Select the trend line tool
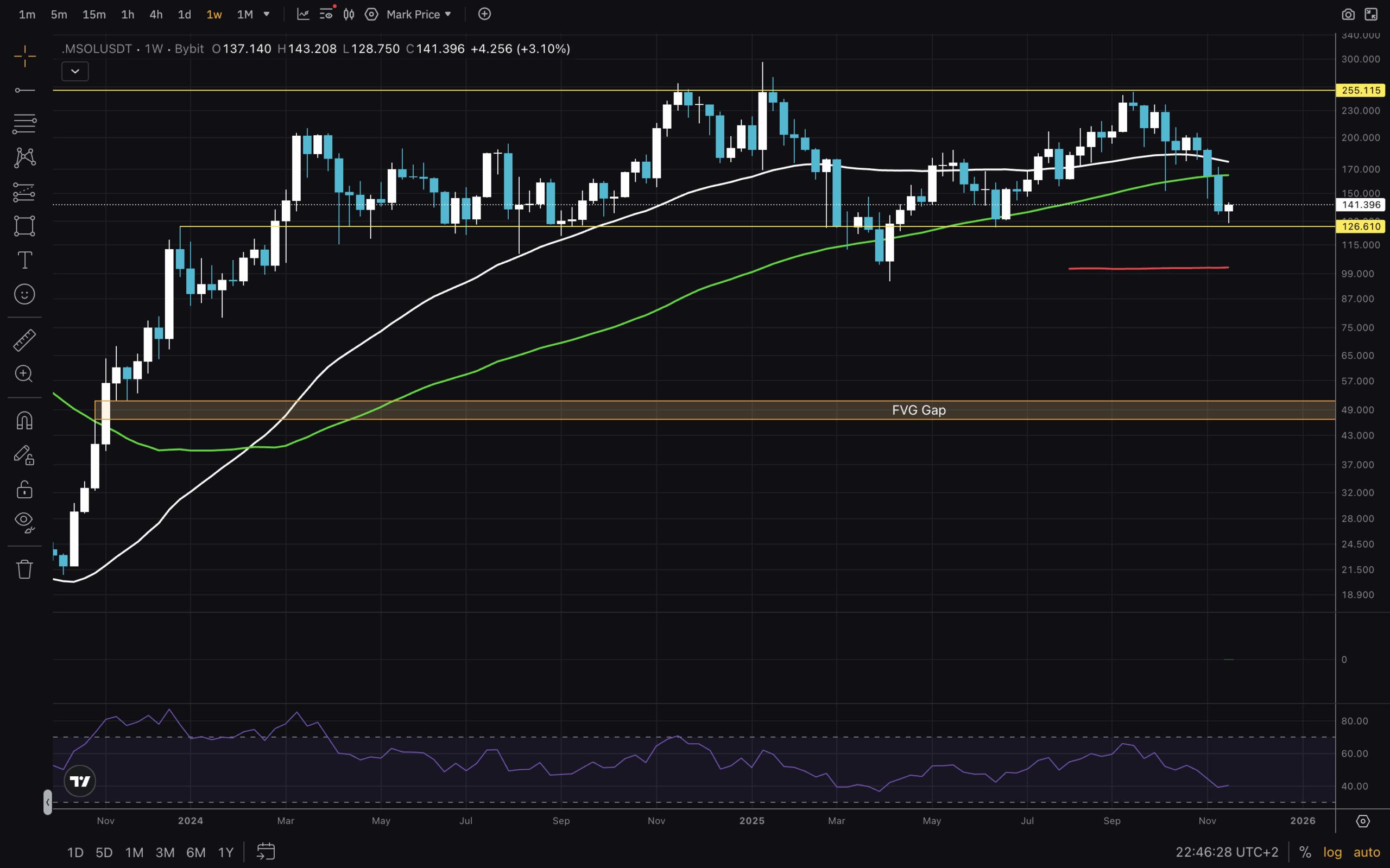The image size is (1390, 868). [24, 90]
